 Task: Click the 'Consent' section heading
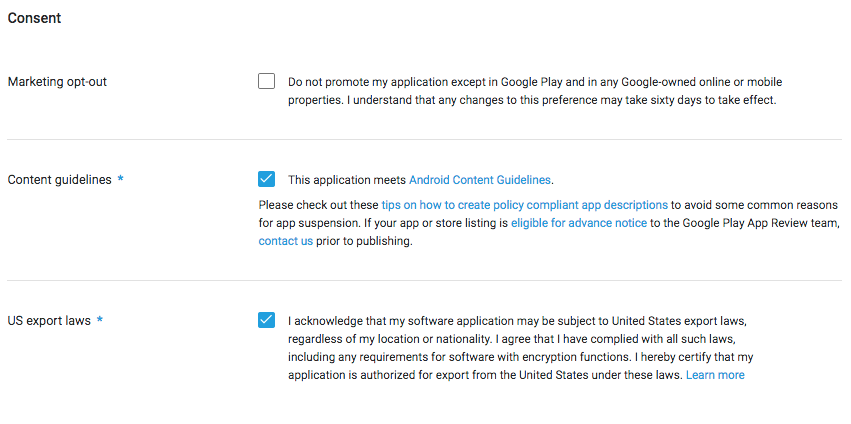[x=34, y=18]
